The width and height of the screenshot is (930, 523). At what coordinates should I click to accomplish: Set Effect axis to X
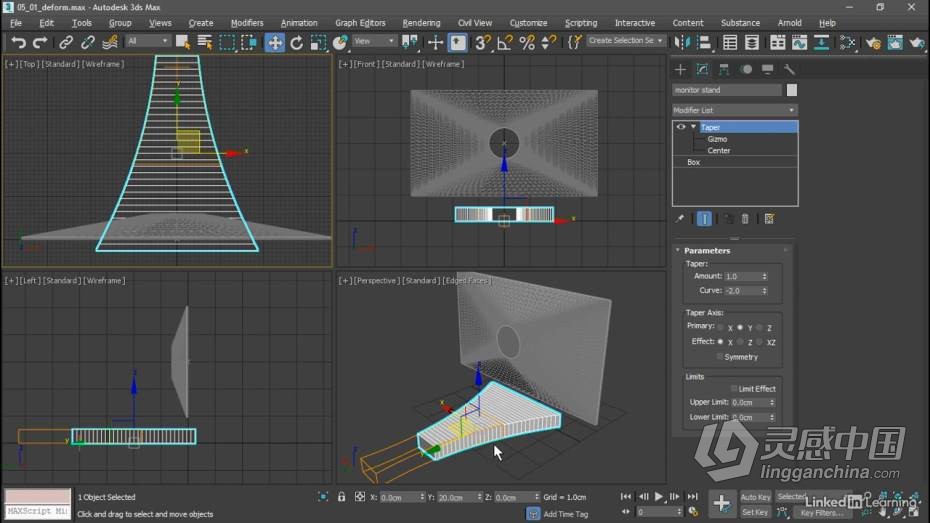point(721,342)
